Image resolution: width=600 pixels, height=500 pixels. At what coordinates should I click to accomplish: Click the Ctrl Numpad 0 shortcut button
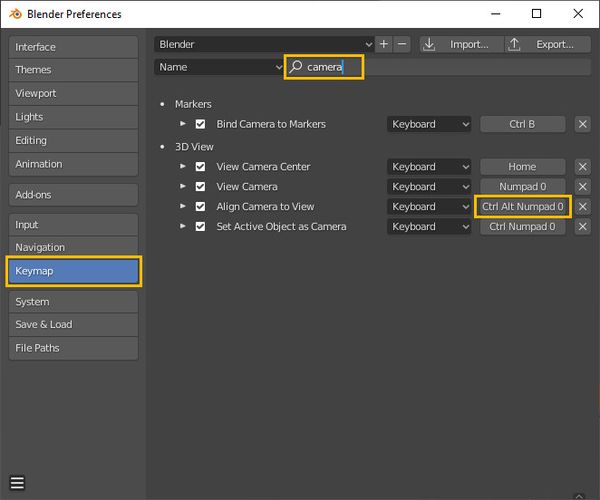tap(523, 226)
